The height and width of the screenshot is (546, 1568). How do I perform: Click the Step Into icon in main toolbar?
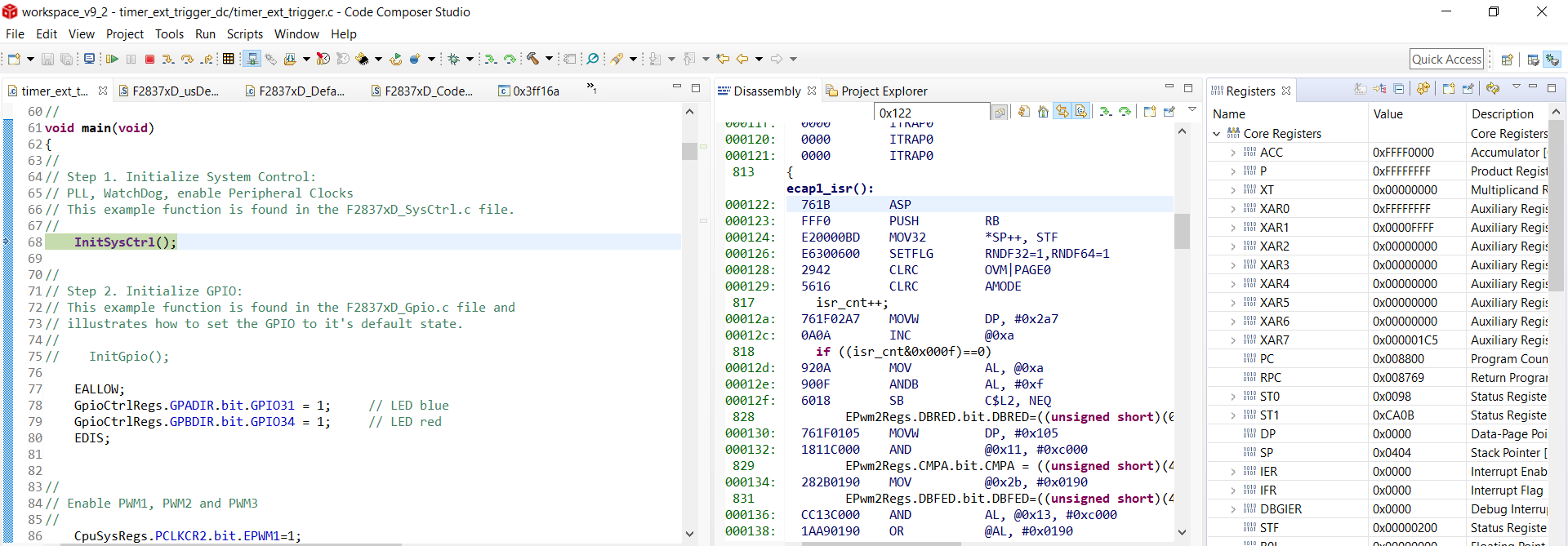167,59
